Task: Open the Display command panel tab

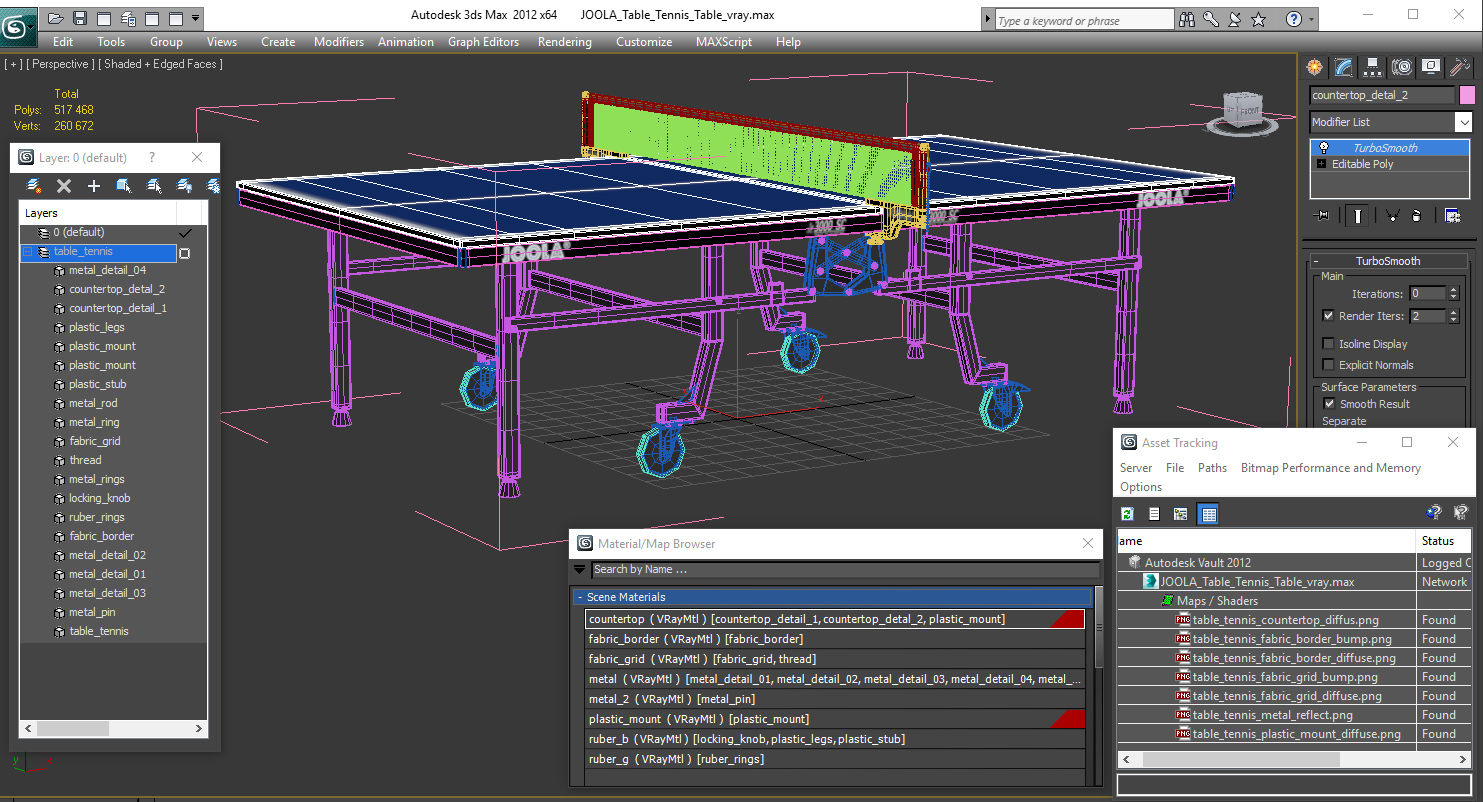Action: point(1431,67)
